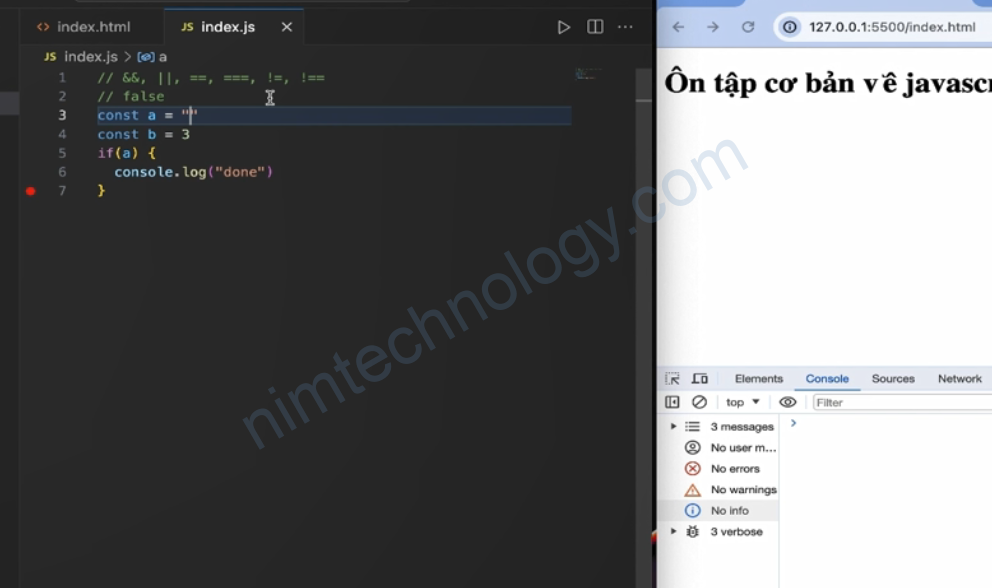Screen dimensions: 992x588
Task: Expand the '3 verbose' group
Action: 674,532
